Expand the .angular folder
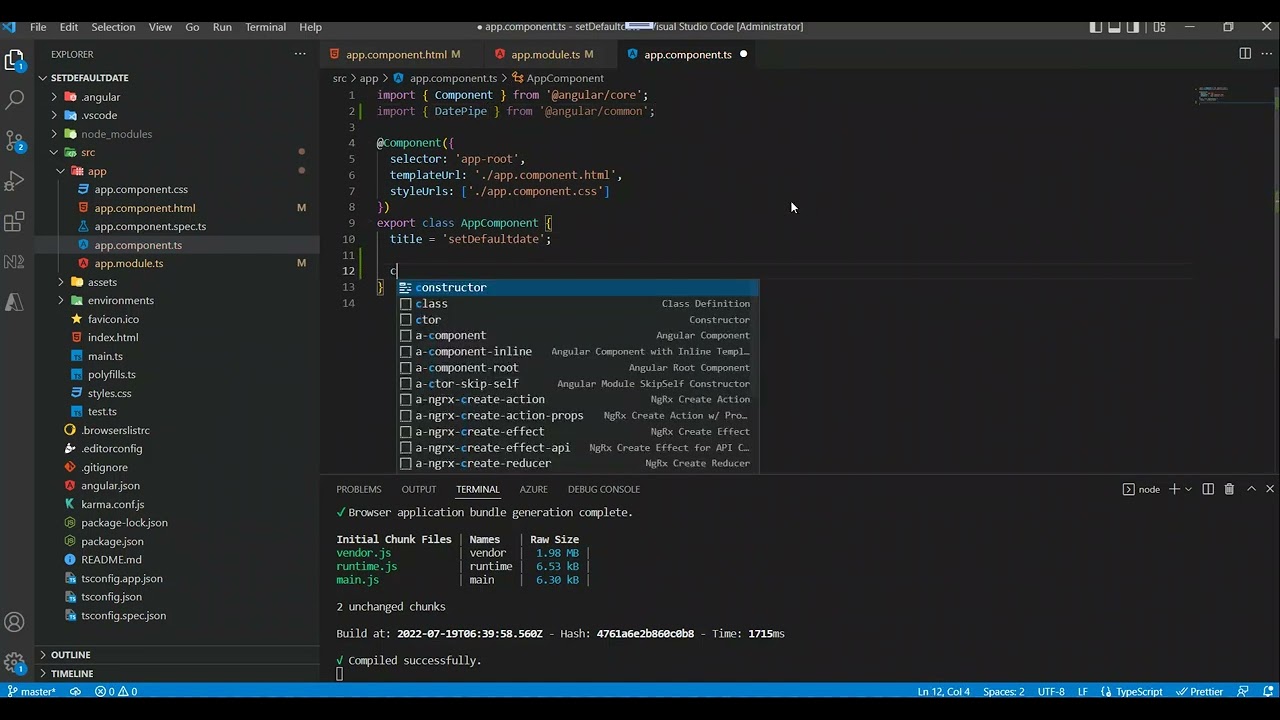 click(x=55, y=97)
